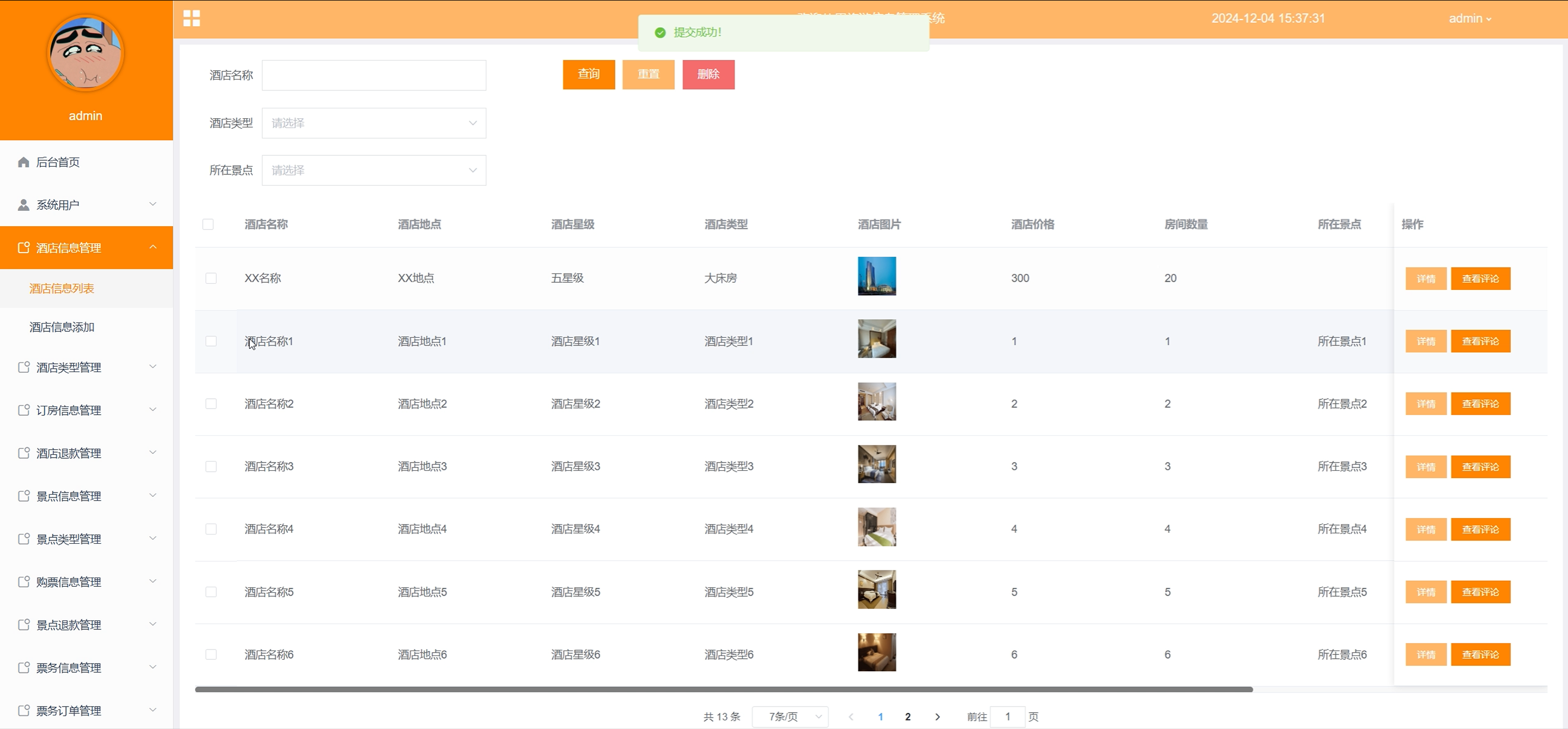1568x729 pixels.
Task: Open 酒店信息添加 submenu item
Action: click(x=62, y=327)
